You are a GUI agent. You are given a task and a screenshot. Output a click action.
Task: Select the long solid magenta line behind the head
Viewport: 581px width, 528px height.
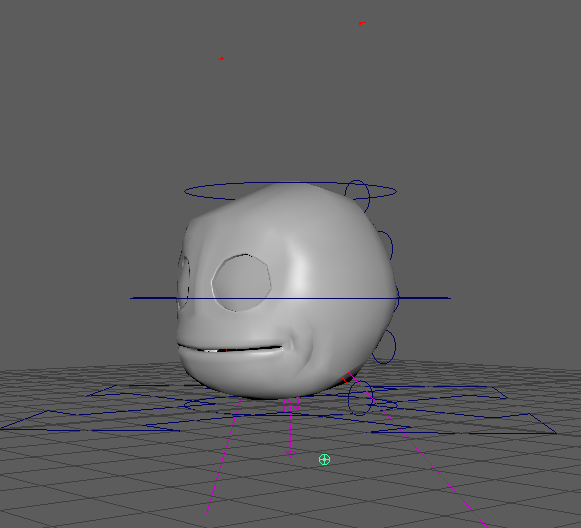click(419, 450)
